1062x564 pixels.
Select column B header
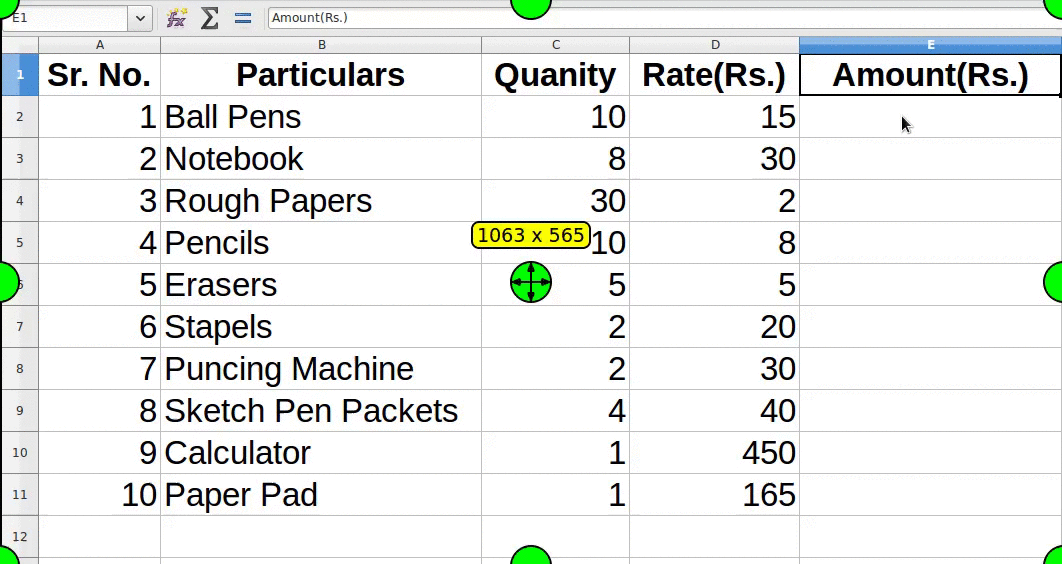coord(321,45)
